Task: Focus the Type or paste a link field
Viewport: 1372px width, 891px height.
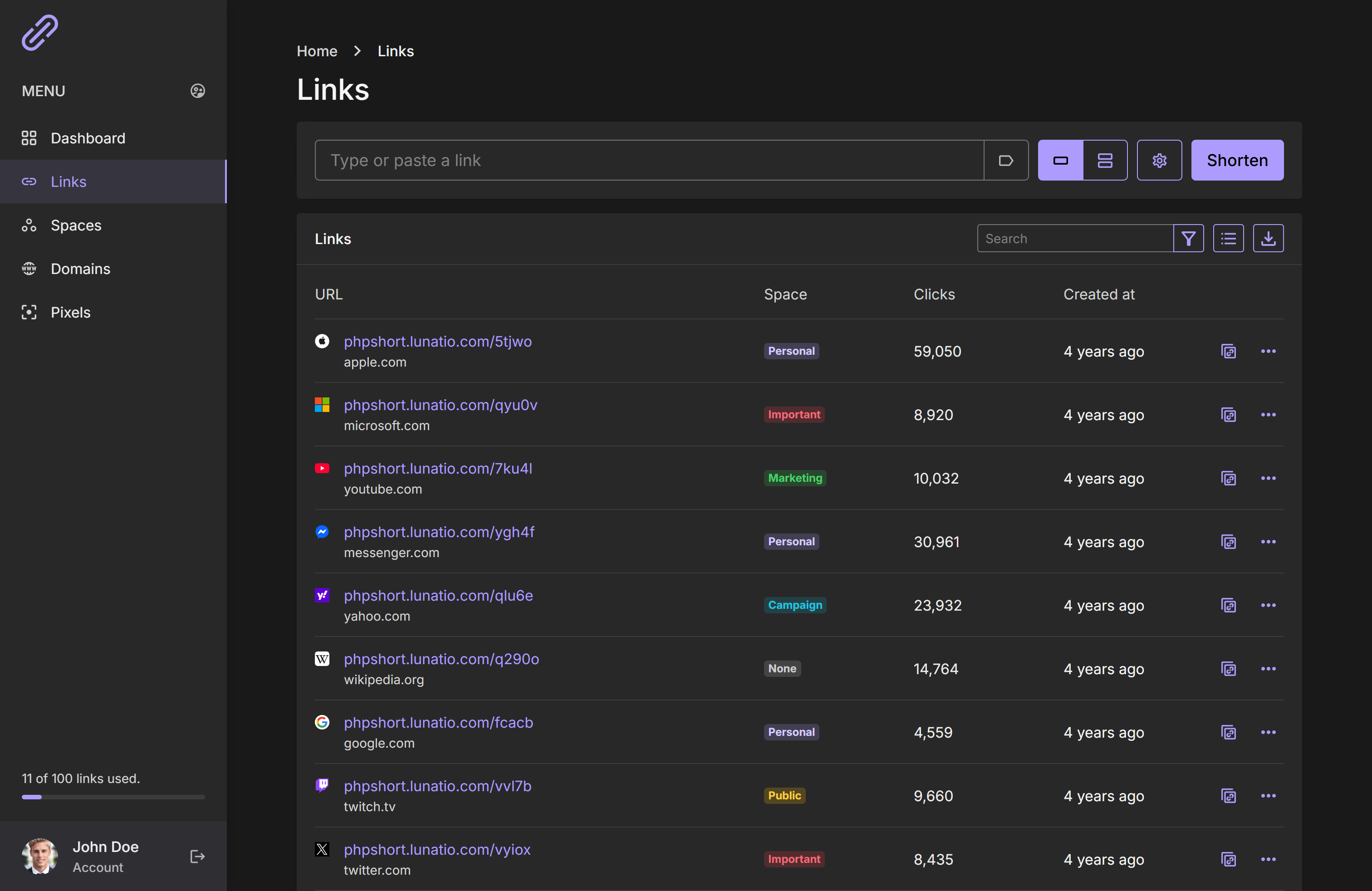Action: (x=648, y=160)
